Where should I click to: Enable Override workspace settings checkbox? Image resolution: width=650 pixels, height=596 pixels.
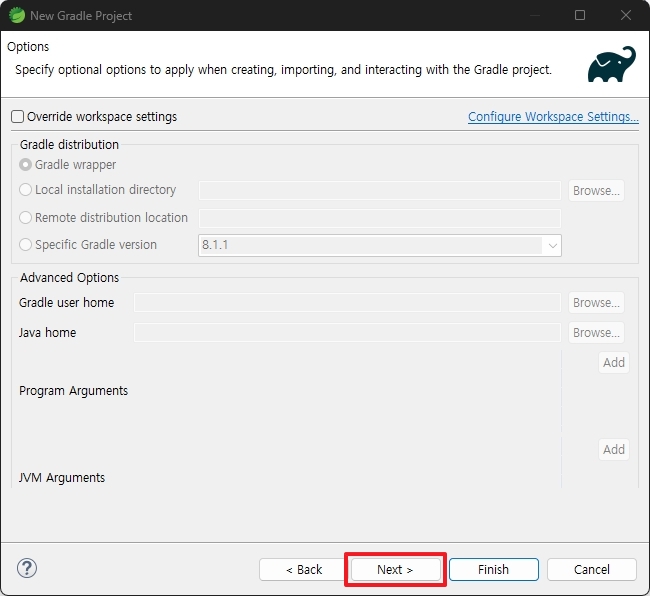(17, 117)
